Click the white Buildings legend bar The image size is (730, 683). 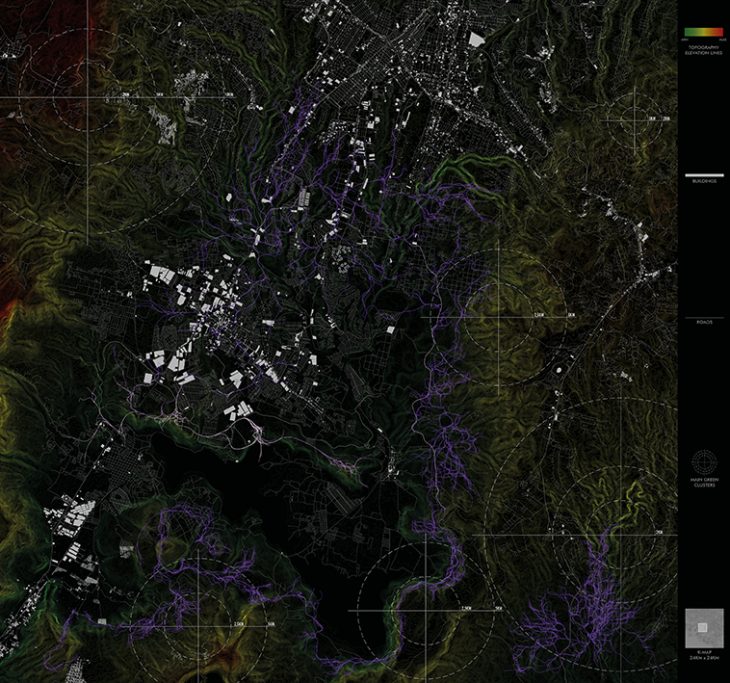(x=703, y=174)
